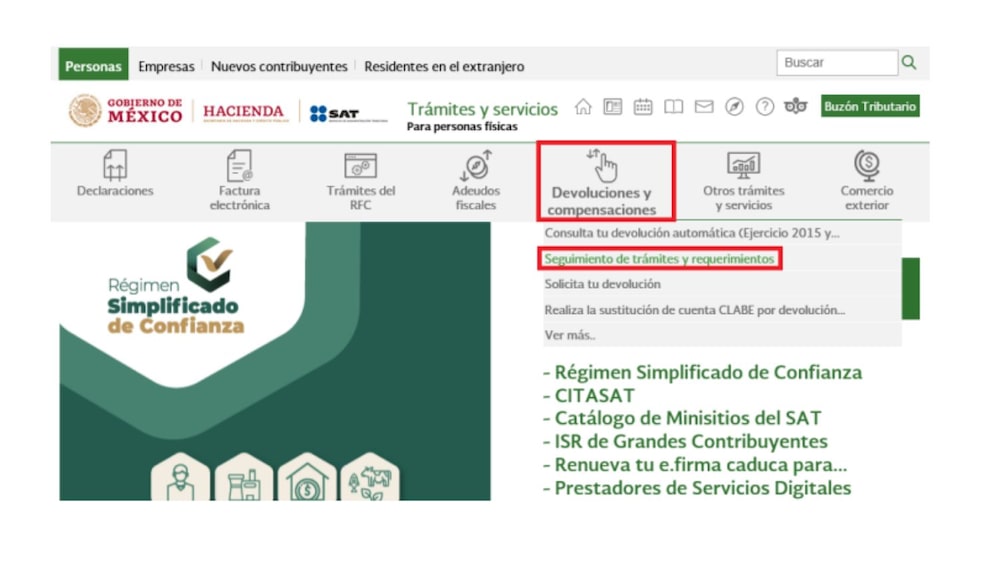Click the compass icon
Image resolution: width=1000 pixels, height=562 pixels.
[x=734, y=107]
